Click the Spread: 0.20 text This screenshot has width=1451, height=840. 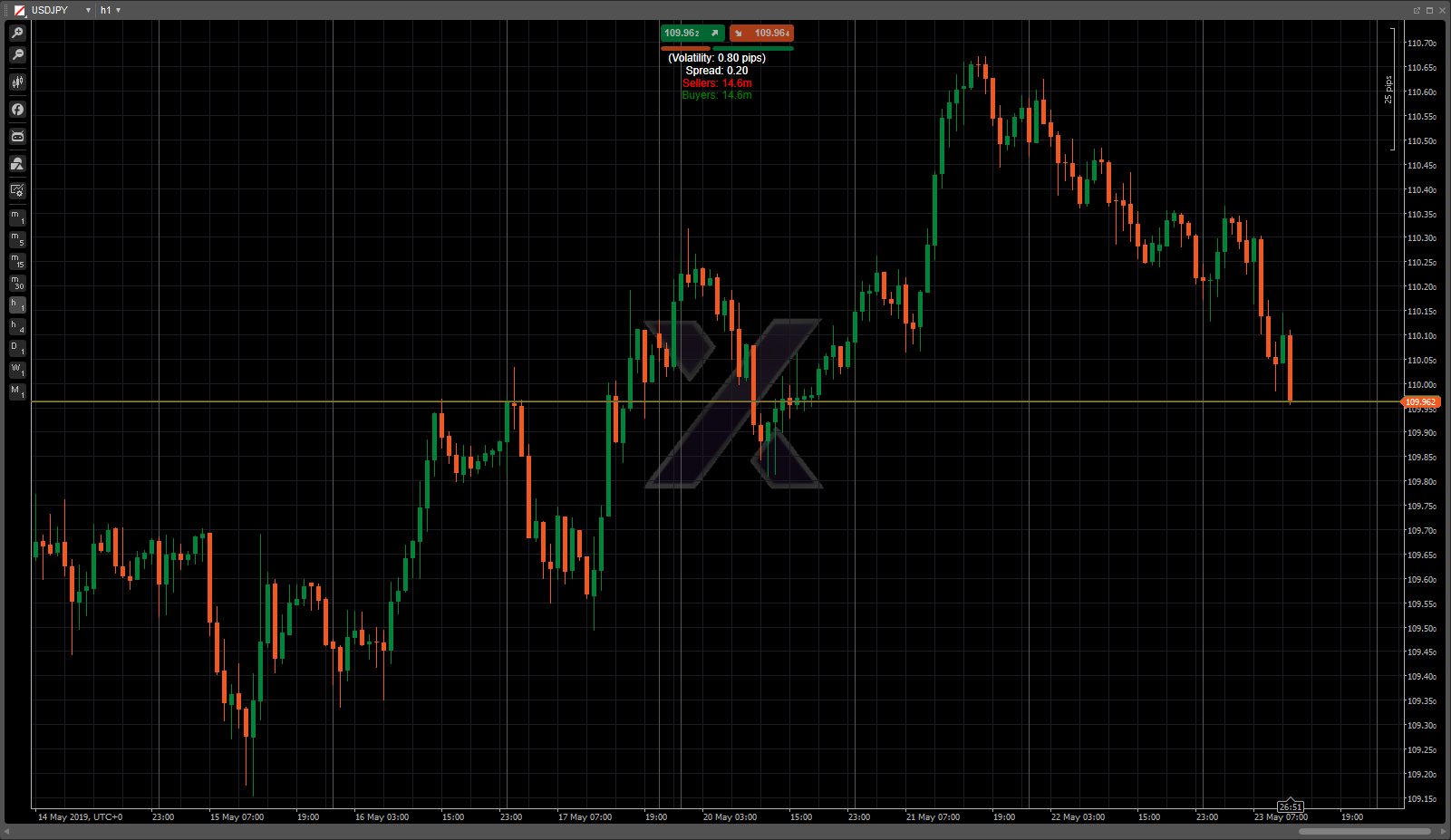coord(717,71)
